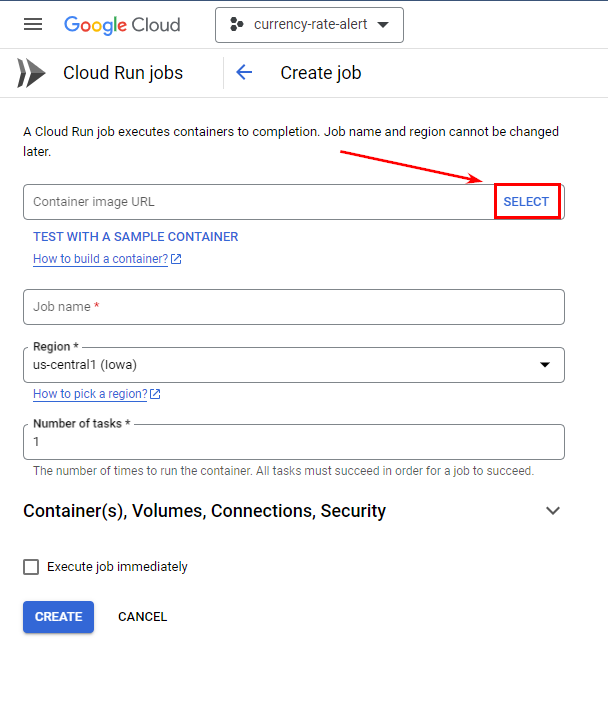Screen dimensions: 608x701
Task: Enable Execute job immediately checkbox
Action: click(x=31, y=567)
